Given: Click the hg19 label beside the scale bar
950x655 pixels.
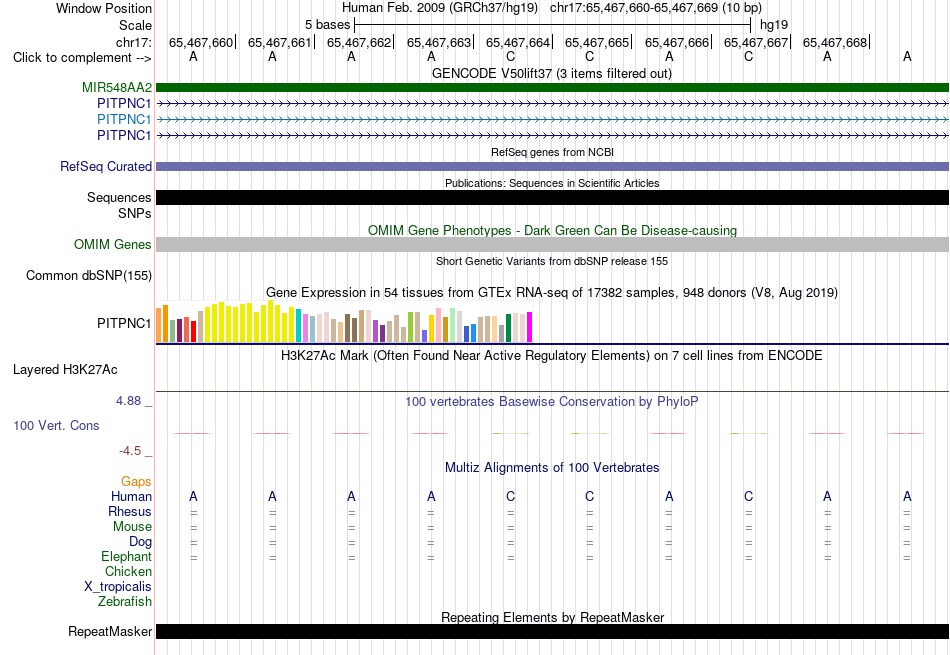Looking at the screenshot, I should tap(774, 25).
